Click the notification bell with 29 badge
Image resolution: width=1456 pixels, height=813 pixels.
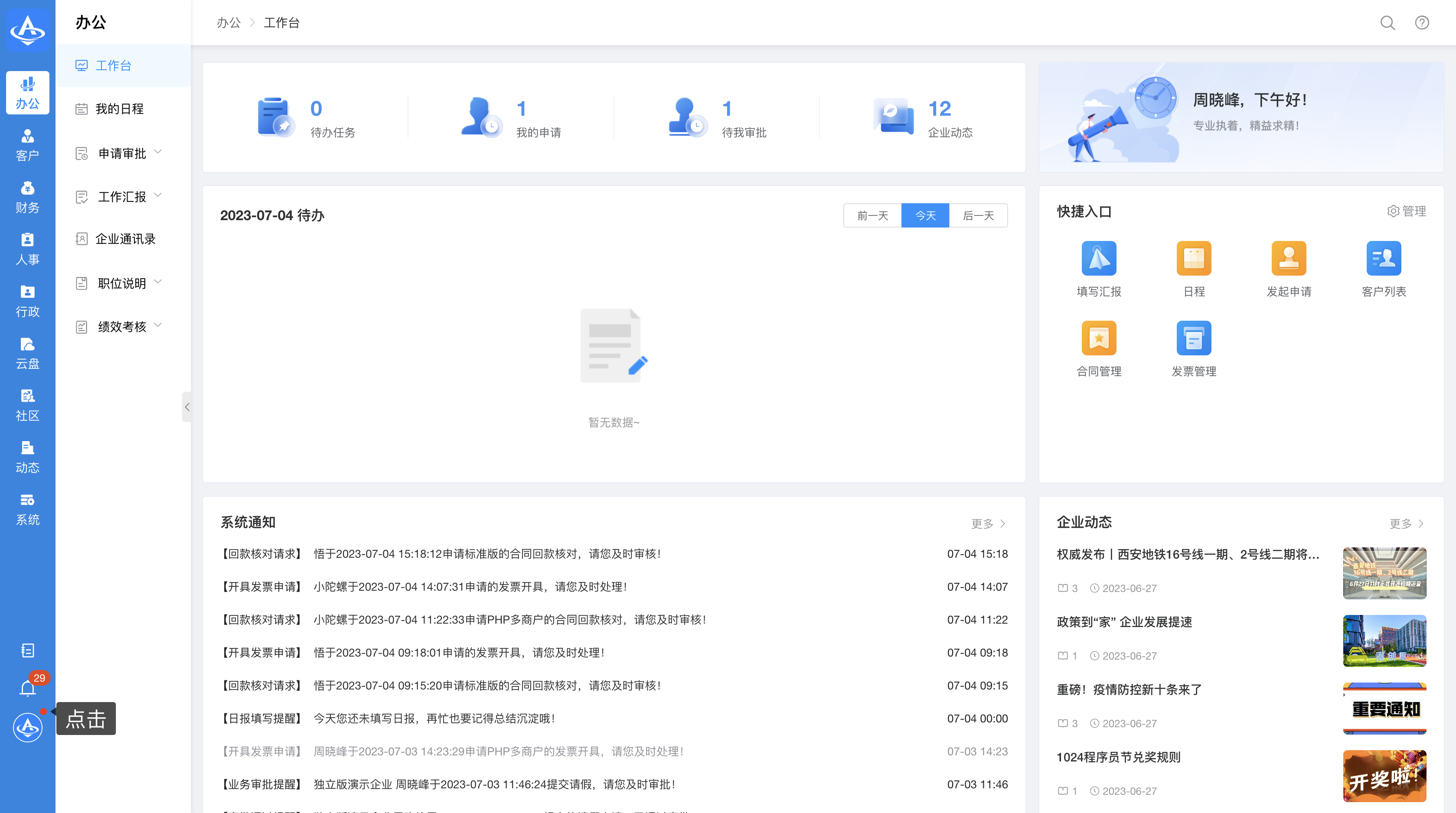coord(28,688)
